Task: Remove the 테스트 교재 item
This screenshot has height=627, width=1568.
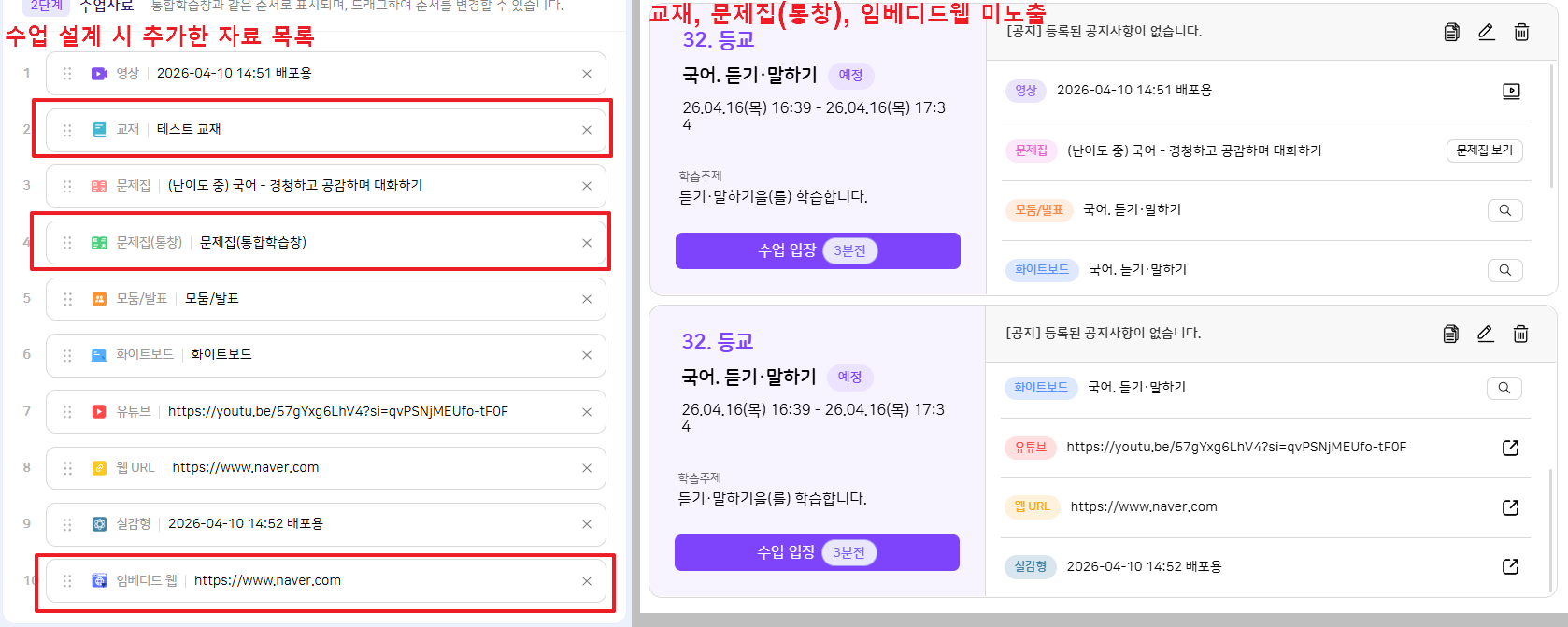Action: pos(587,130)
